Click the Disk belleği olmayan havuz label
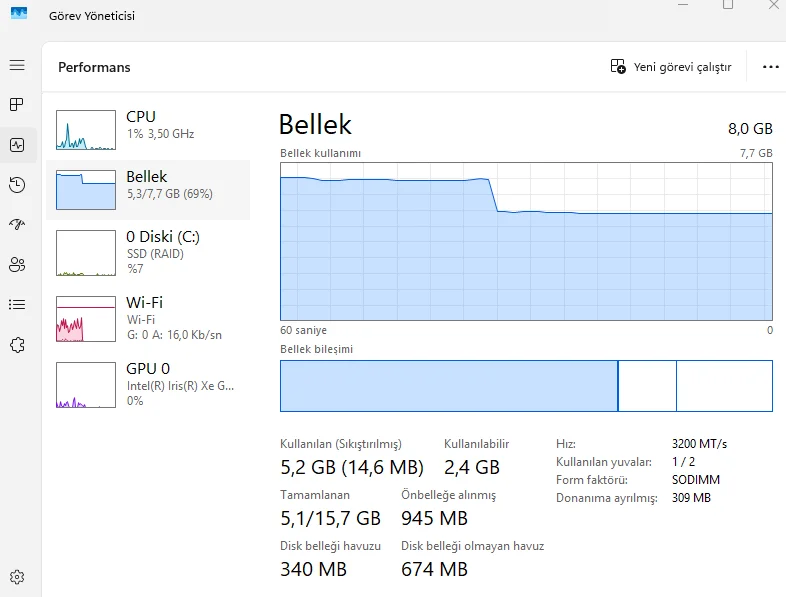786x597 pixels. coord(472,546)
